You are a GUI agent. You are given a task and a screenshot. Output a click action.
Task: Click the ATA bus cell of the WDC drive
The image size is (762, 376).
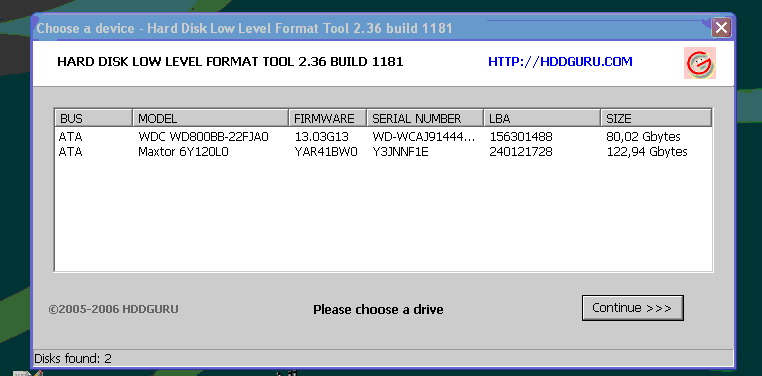pos(70,137)
